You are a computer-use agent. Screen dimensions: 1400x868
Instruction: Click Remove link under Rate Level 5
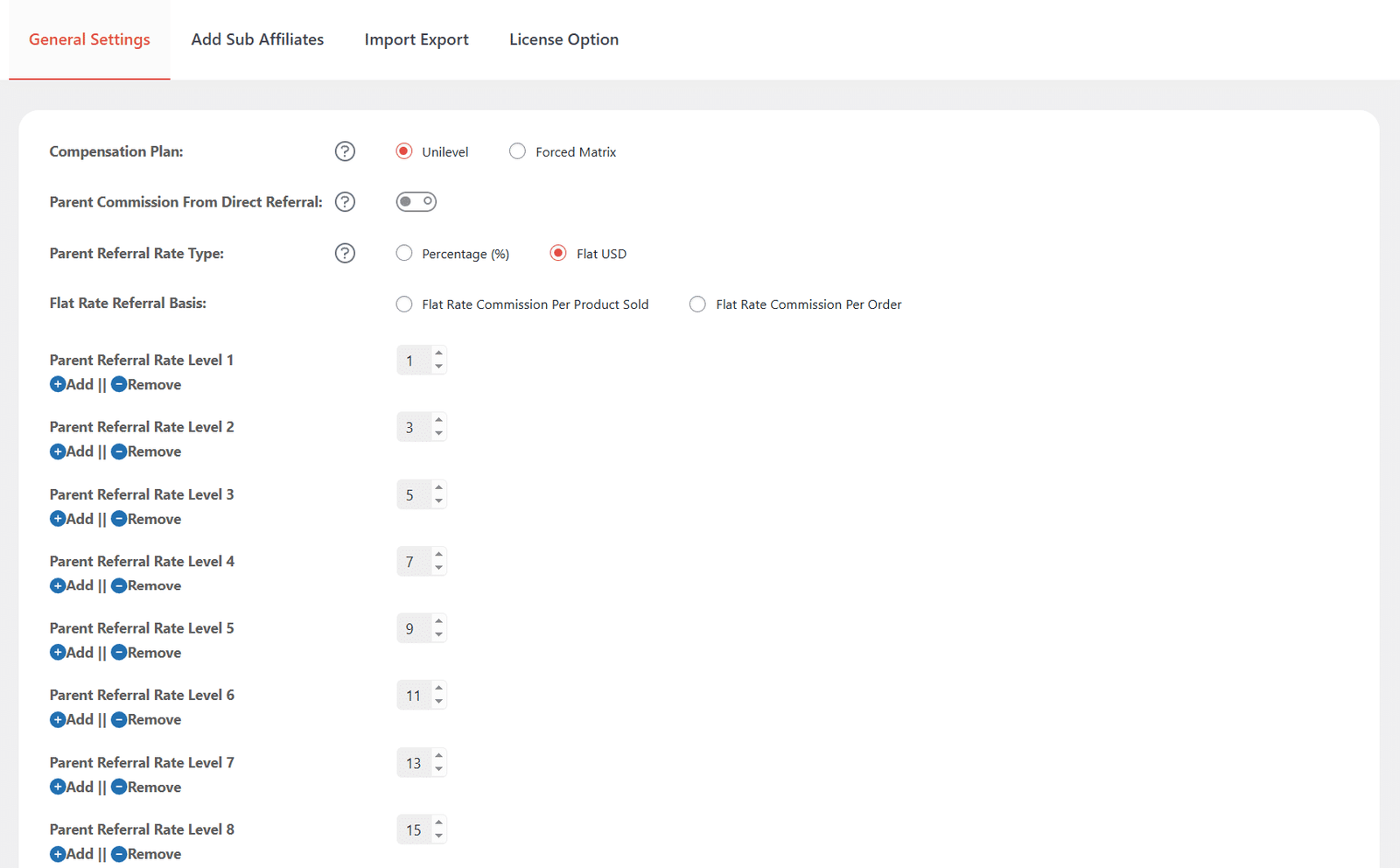pyautogui.click(x=154, y=653)
